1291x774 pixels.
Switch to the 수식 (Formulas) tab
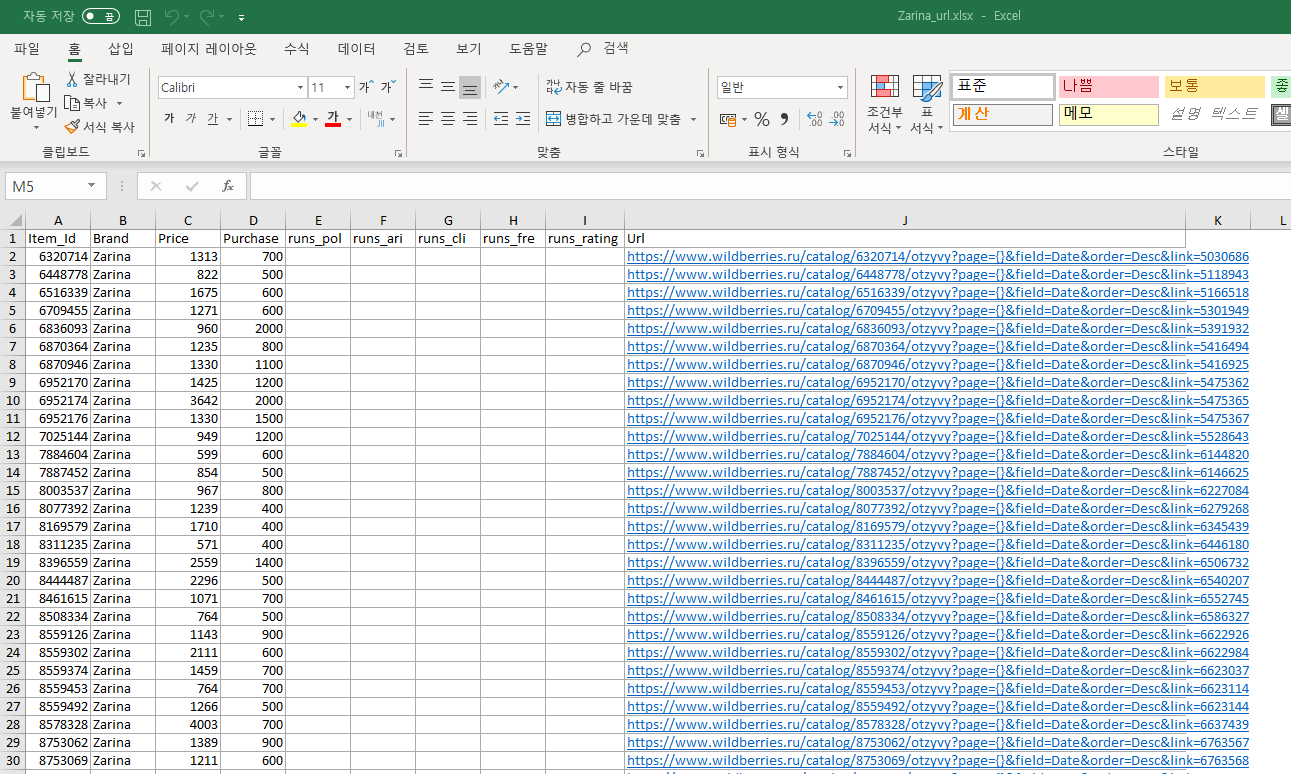[x=297, y=49]
